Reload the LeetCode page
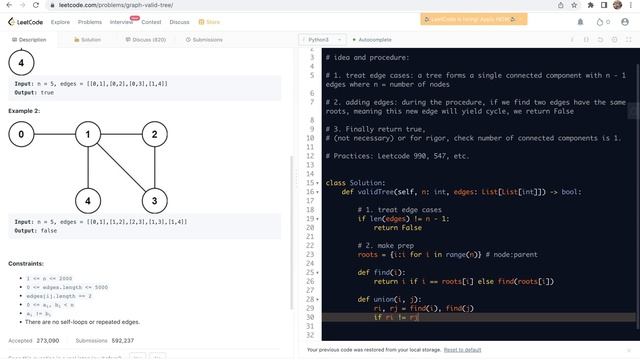 click(x=36, y=5)
